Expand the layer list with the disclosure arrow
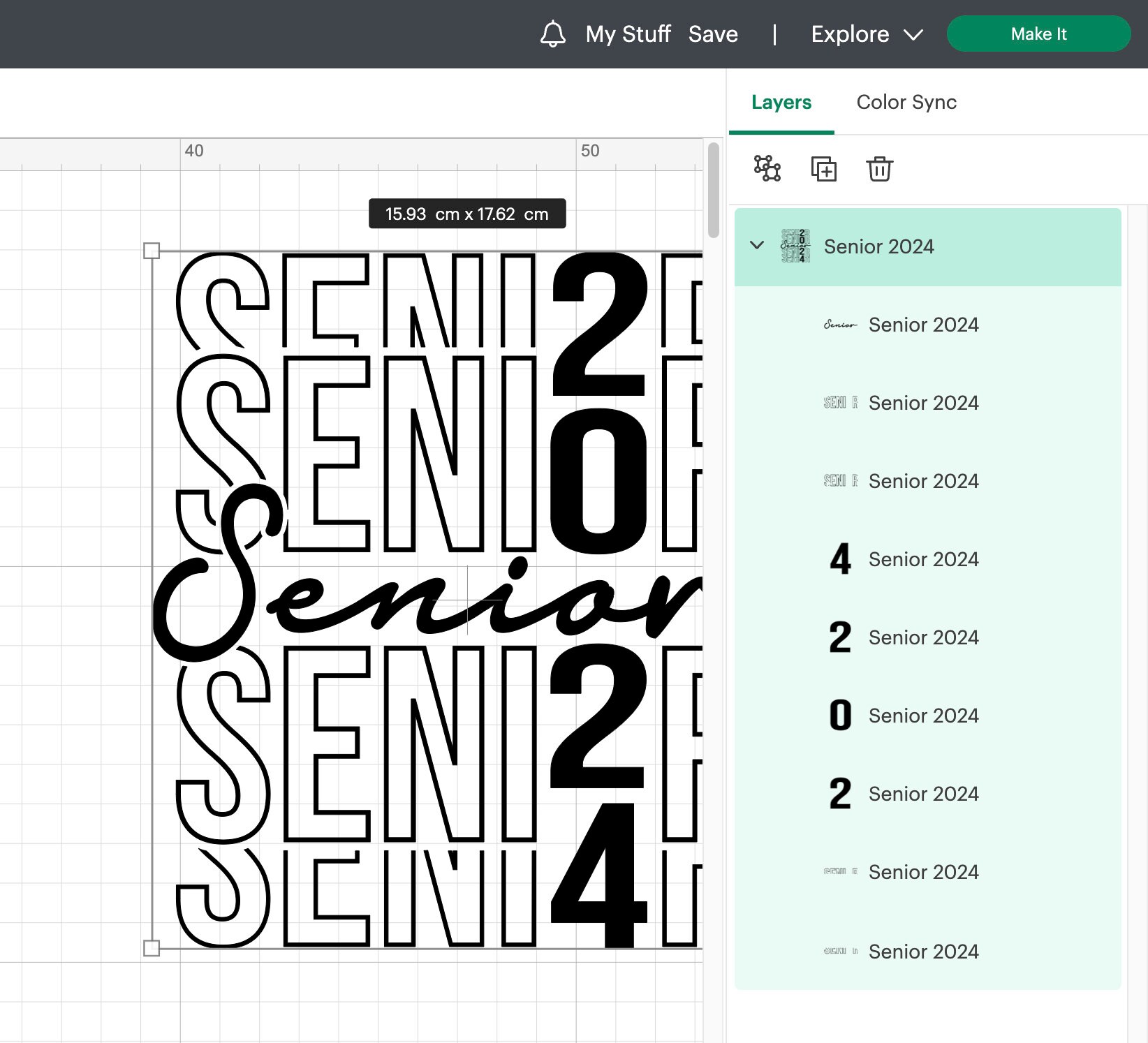Image resolution: width=1148 pixels, height=1043 pixels. pos(758,246)
